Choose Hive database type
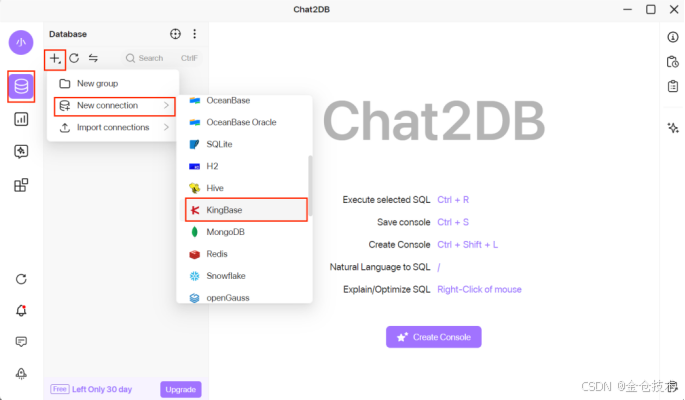 tap(244, 188)
